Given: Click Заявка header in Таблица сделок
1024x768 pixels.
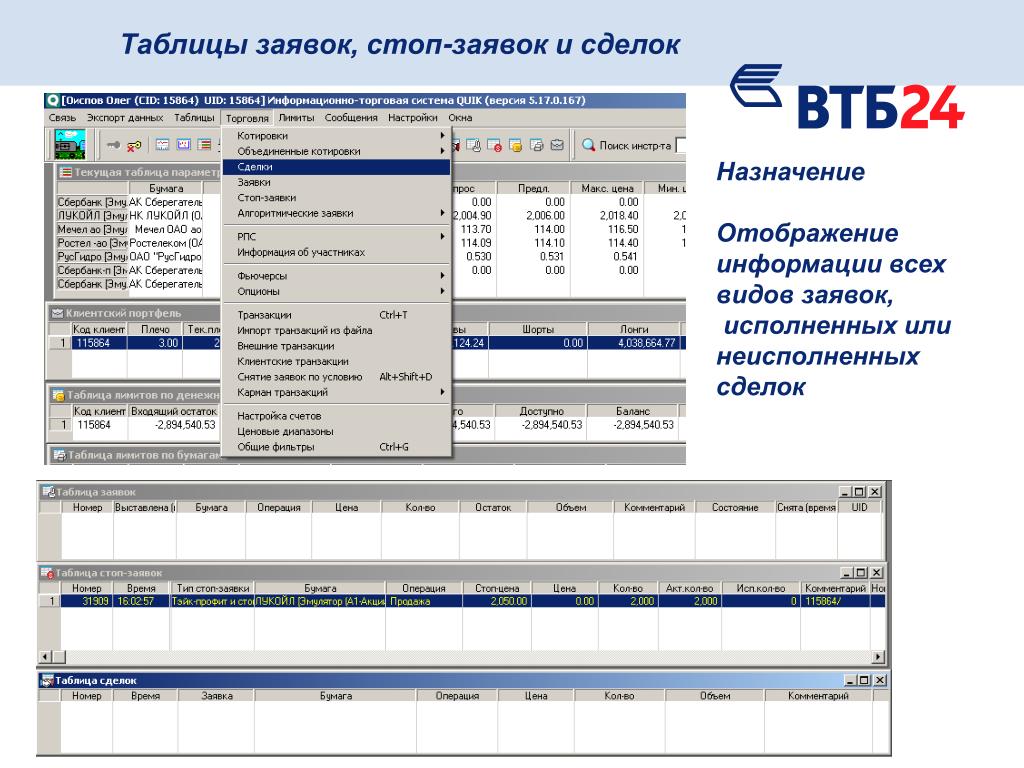Looking at the screenshot, I should pos(217,696).
